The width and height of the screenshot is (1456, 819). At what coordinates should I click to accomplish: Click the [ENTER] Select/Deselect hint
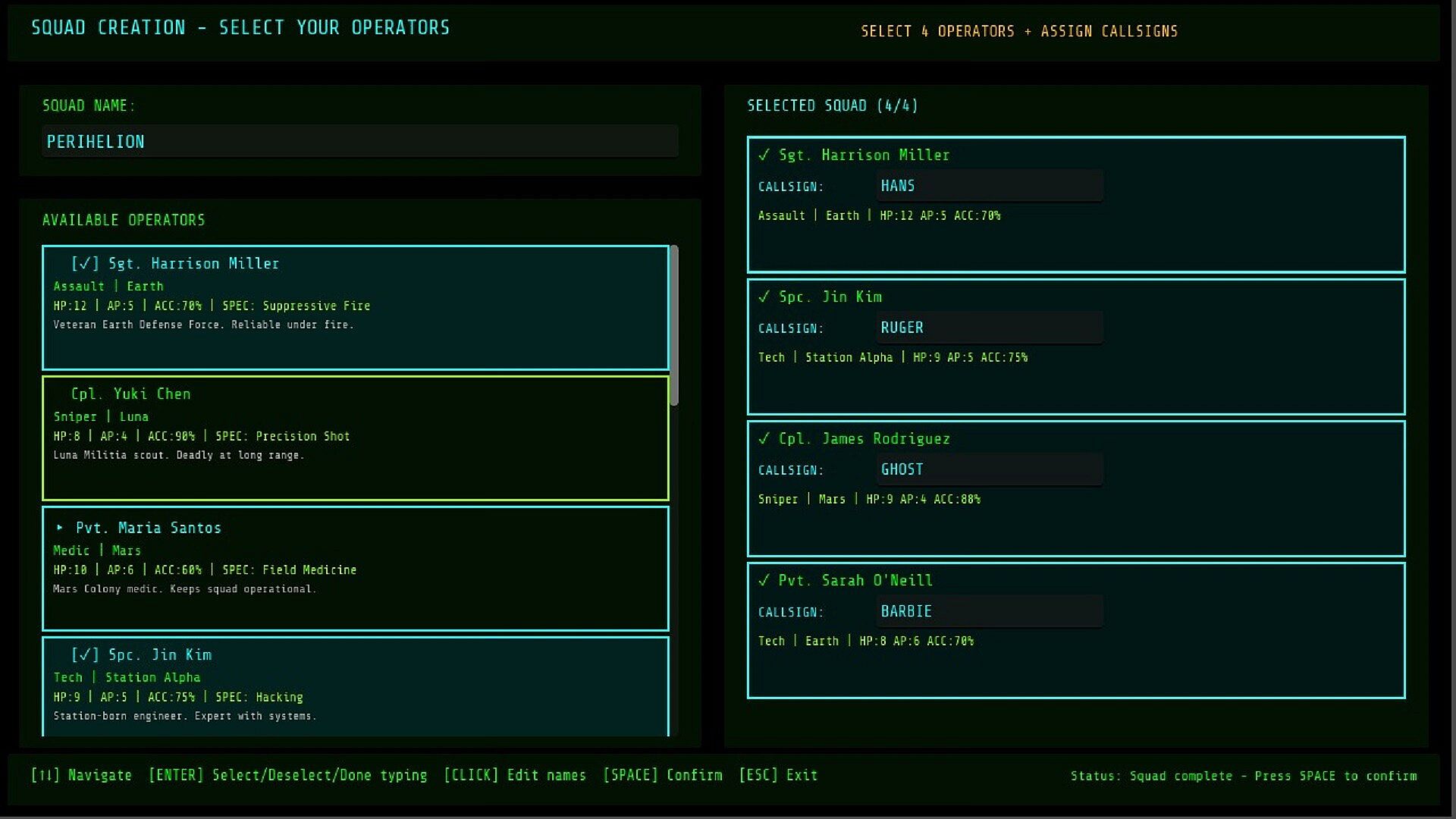(x=287, y=775)
